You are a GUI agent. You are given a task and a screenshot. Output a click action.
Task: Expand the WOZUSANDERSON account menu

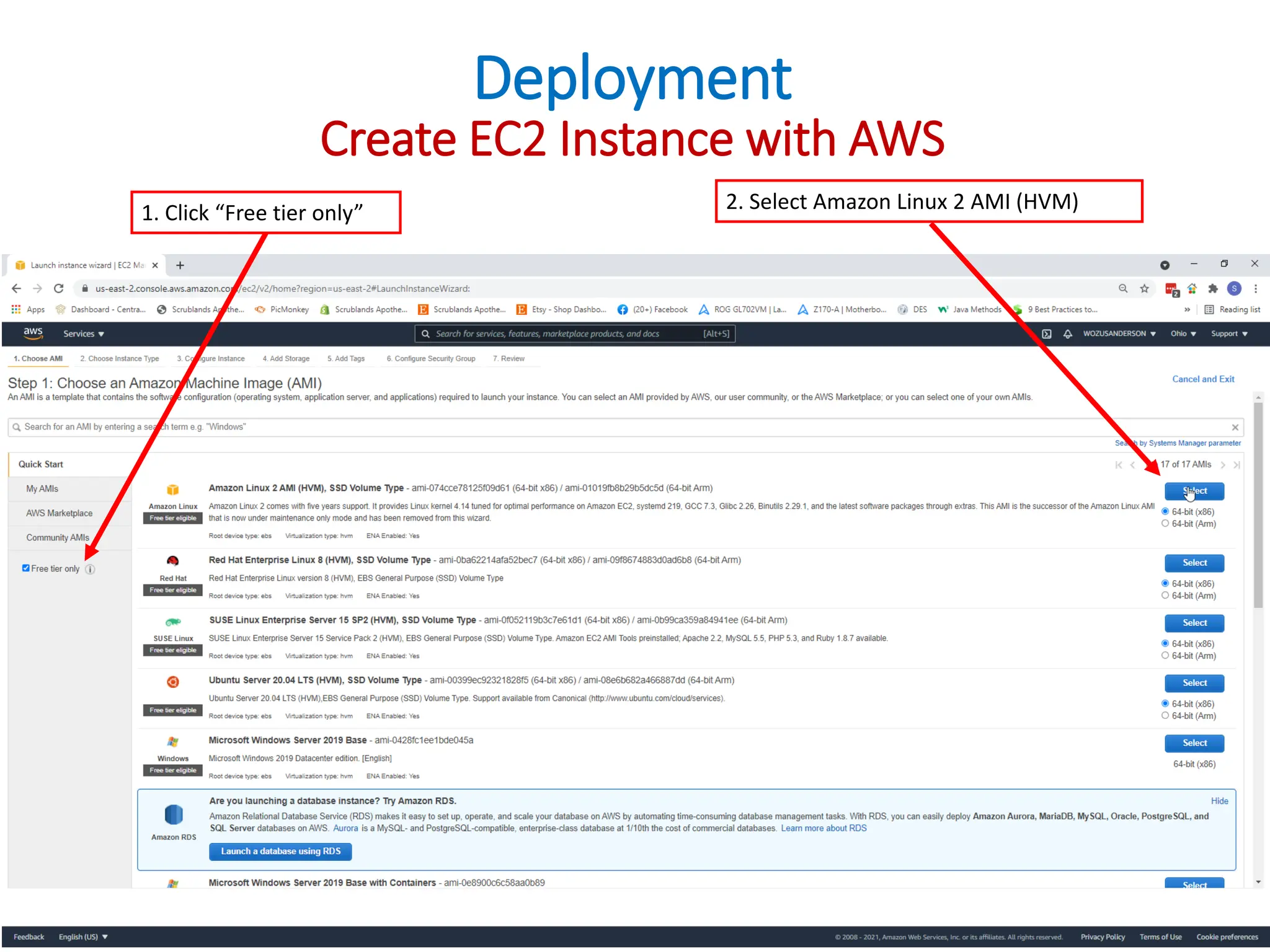[1119, 333]
